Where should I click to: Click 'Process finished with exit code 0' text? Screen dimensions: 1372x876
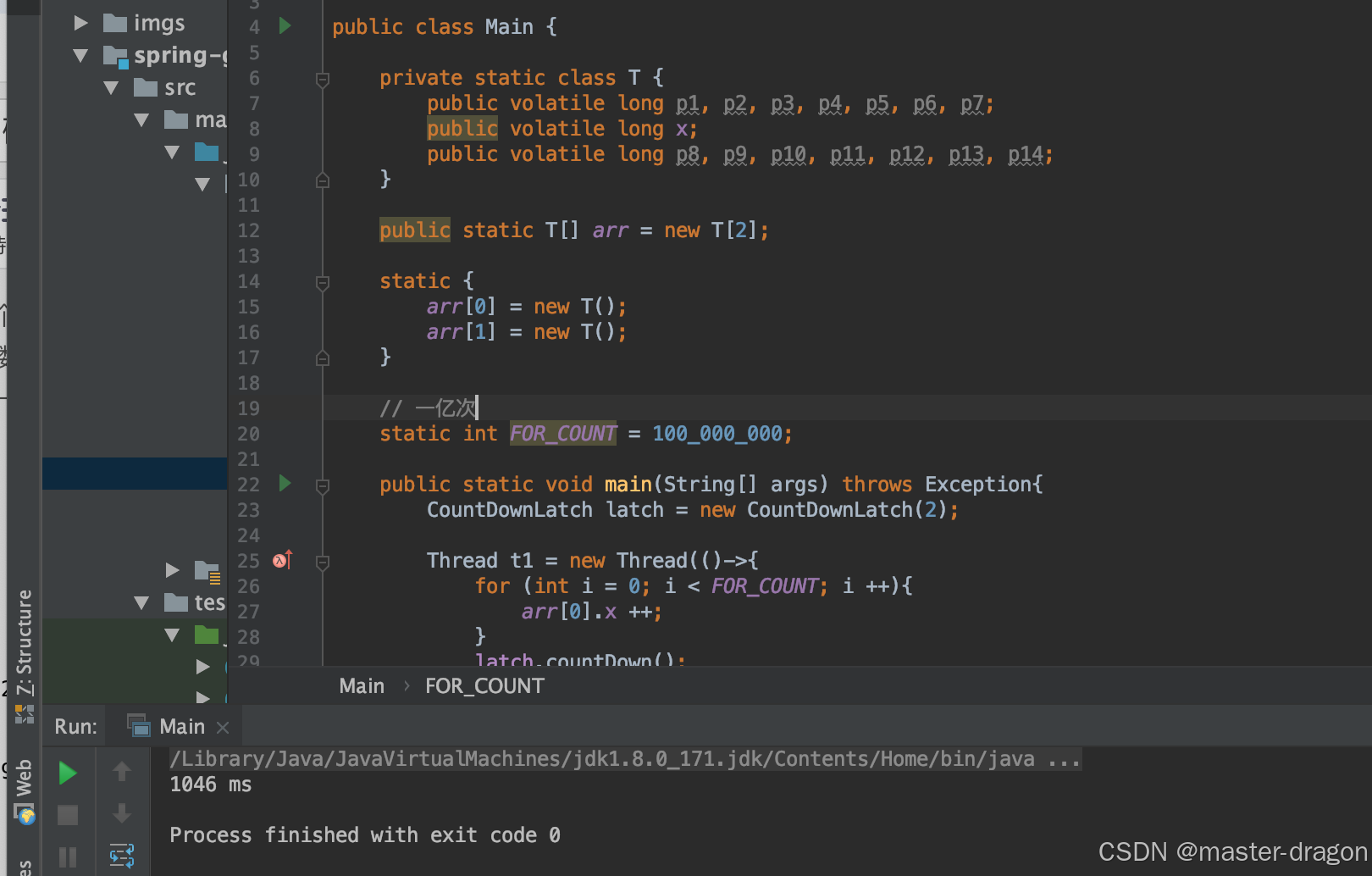[365, 835]
